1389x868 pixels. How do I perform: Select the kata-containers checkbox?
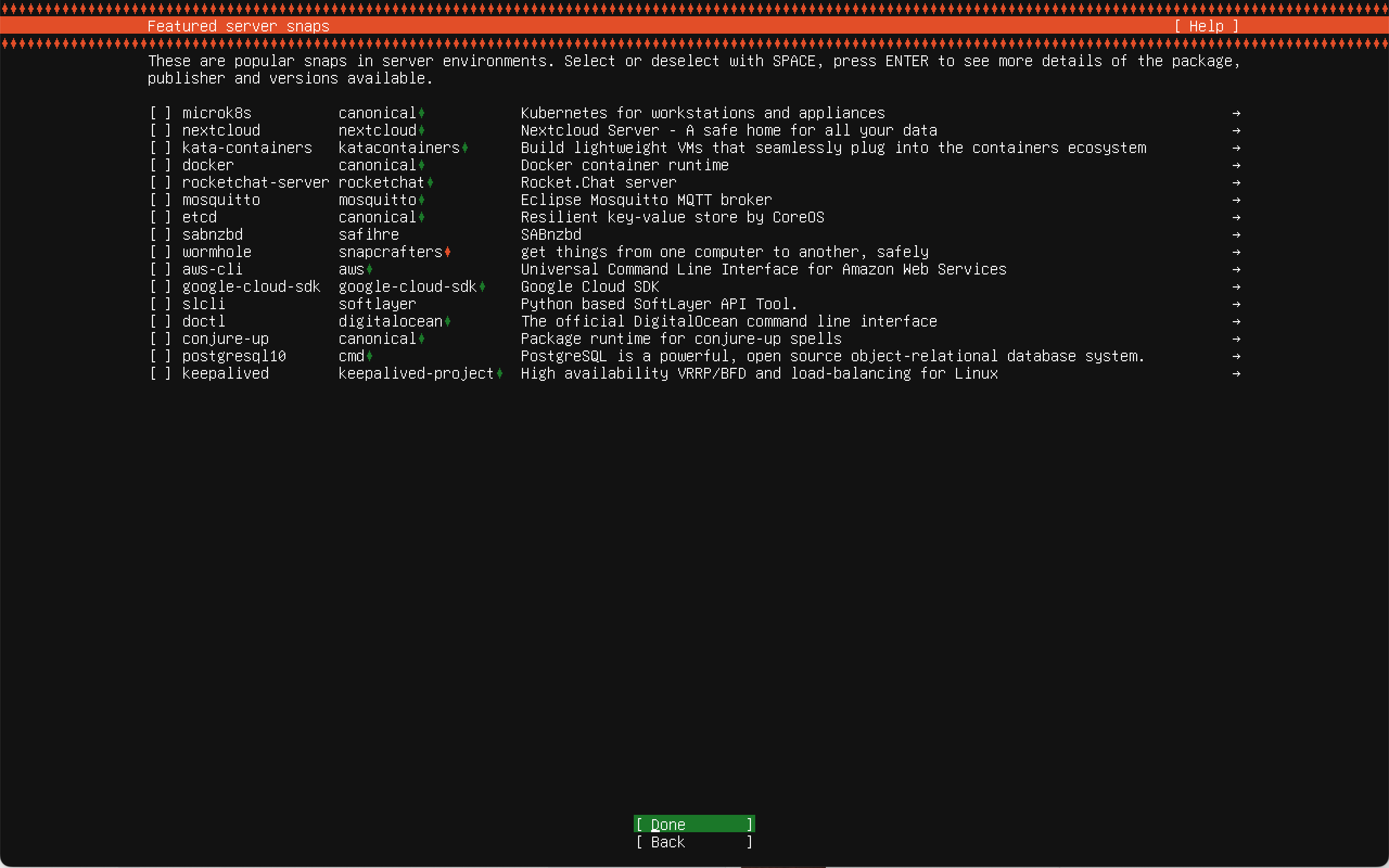tap(160, 148)
